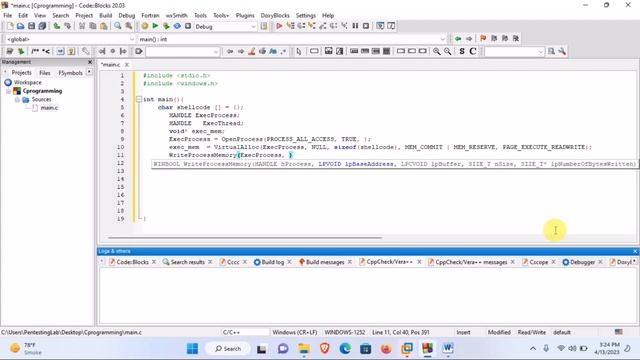Zoom out with the magnifier minus icon
Screen dimensions: 640x360
(448, 51)
